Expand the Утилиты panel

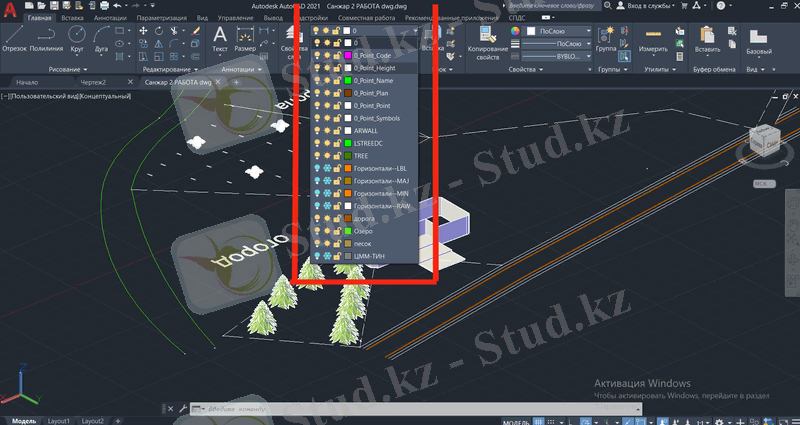click(x=661, y=69)
